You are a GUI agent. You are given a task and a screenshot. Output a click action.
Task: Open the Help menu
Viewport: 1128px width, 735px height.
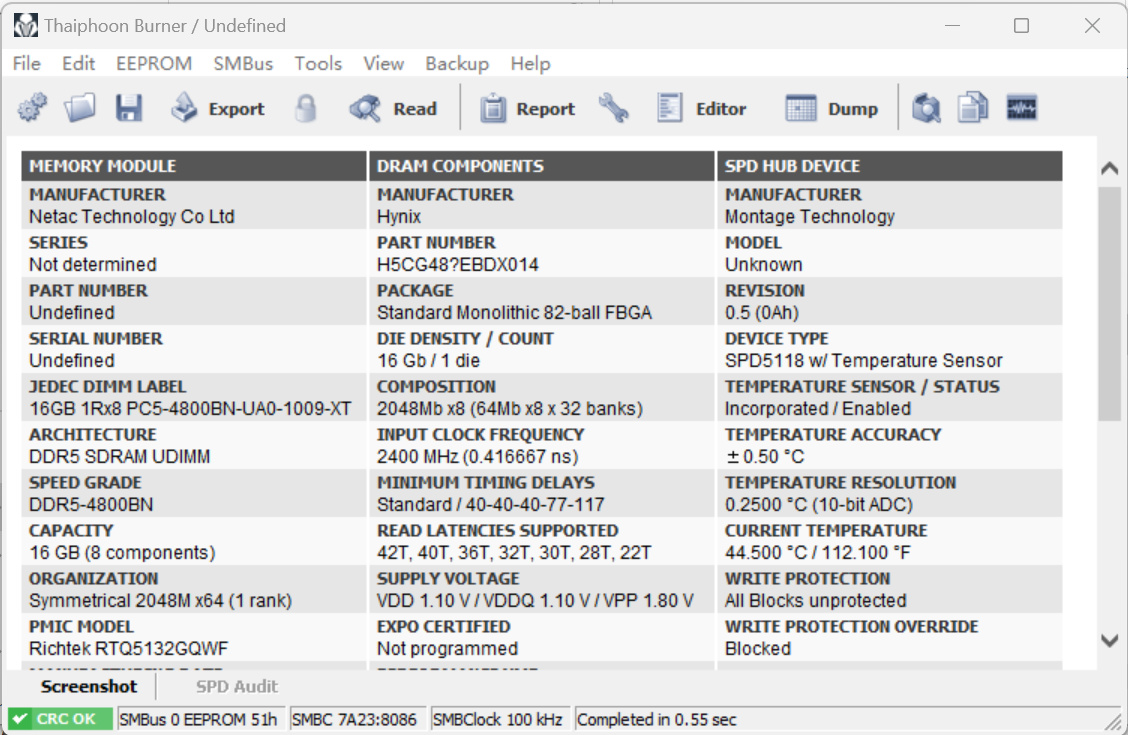click(x=530, y=63)
